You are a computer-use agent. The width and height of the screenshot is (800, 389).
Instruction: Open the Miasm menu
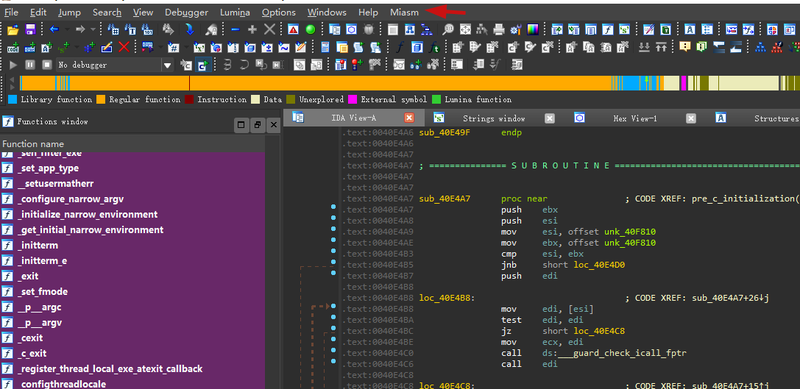pyautogui.click(x=404, y=12)
